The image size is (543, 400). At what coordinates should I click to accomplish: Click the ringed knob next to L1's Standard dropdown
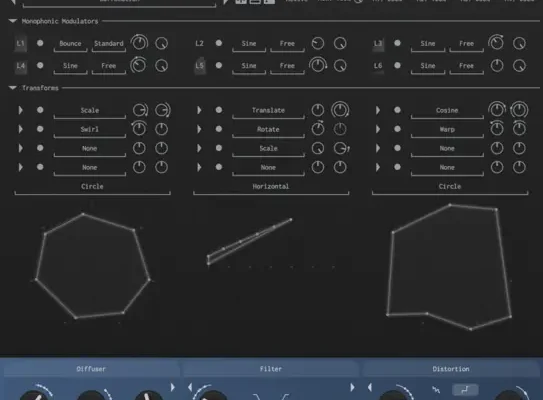tap(139, 43)
